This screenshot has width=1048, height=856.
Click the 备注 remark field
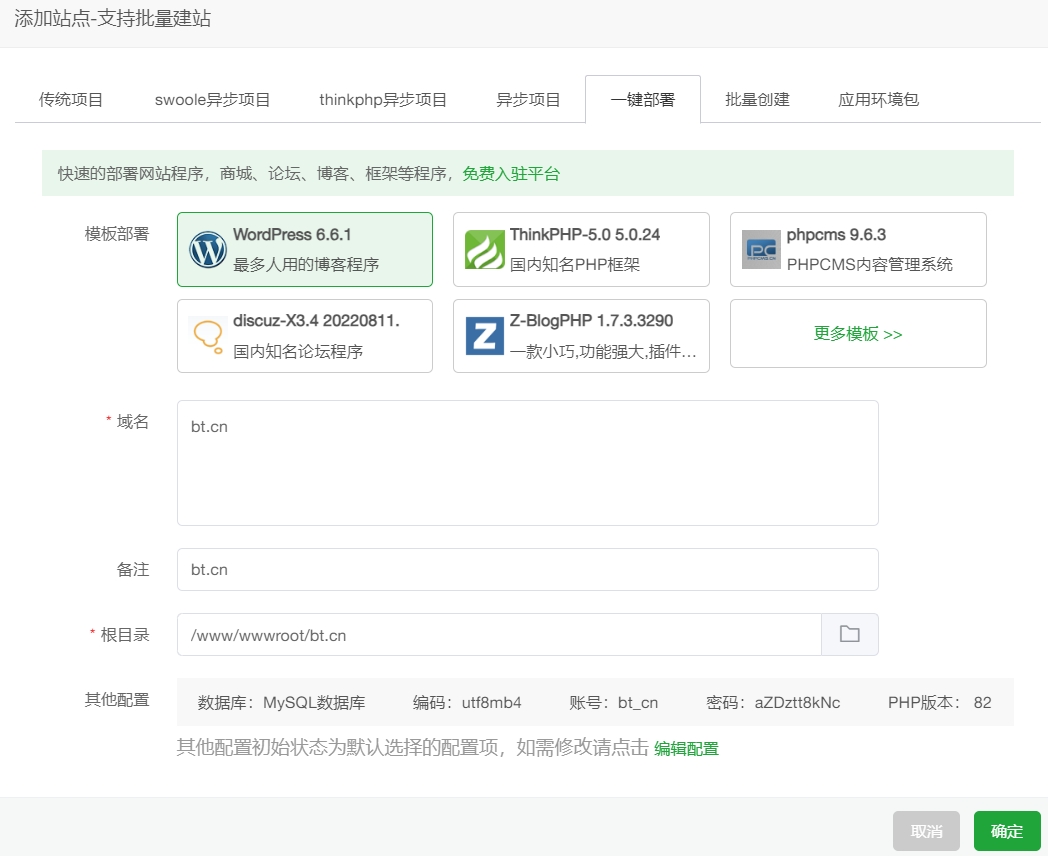click(527, 569)
